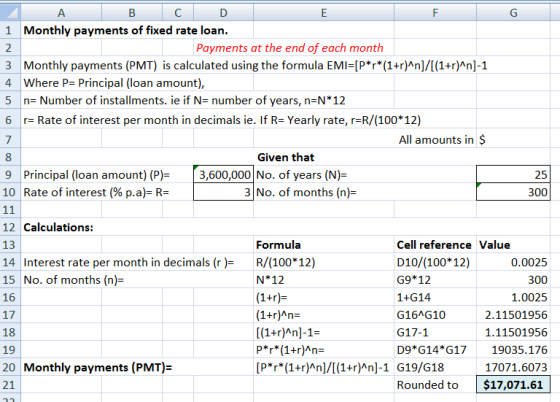Viewport: 560px width, 402px height.
Task: Select row 7 header
Action: coord(10,139)
